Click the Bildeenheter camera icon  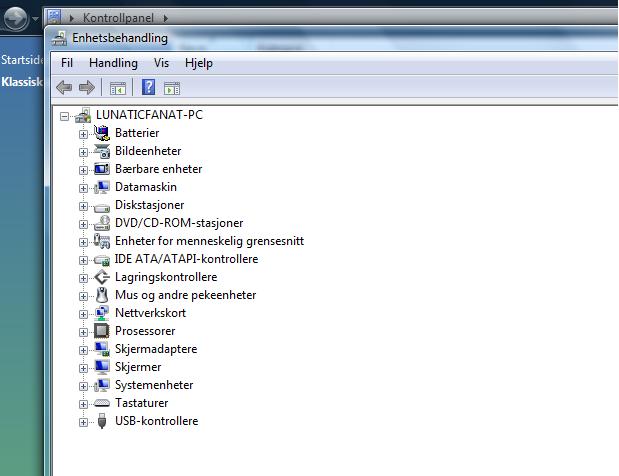point(102,151)
